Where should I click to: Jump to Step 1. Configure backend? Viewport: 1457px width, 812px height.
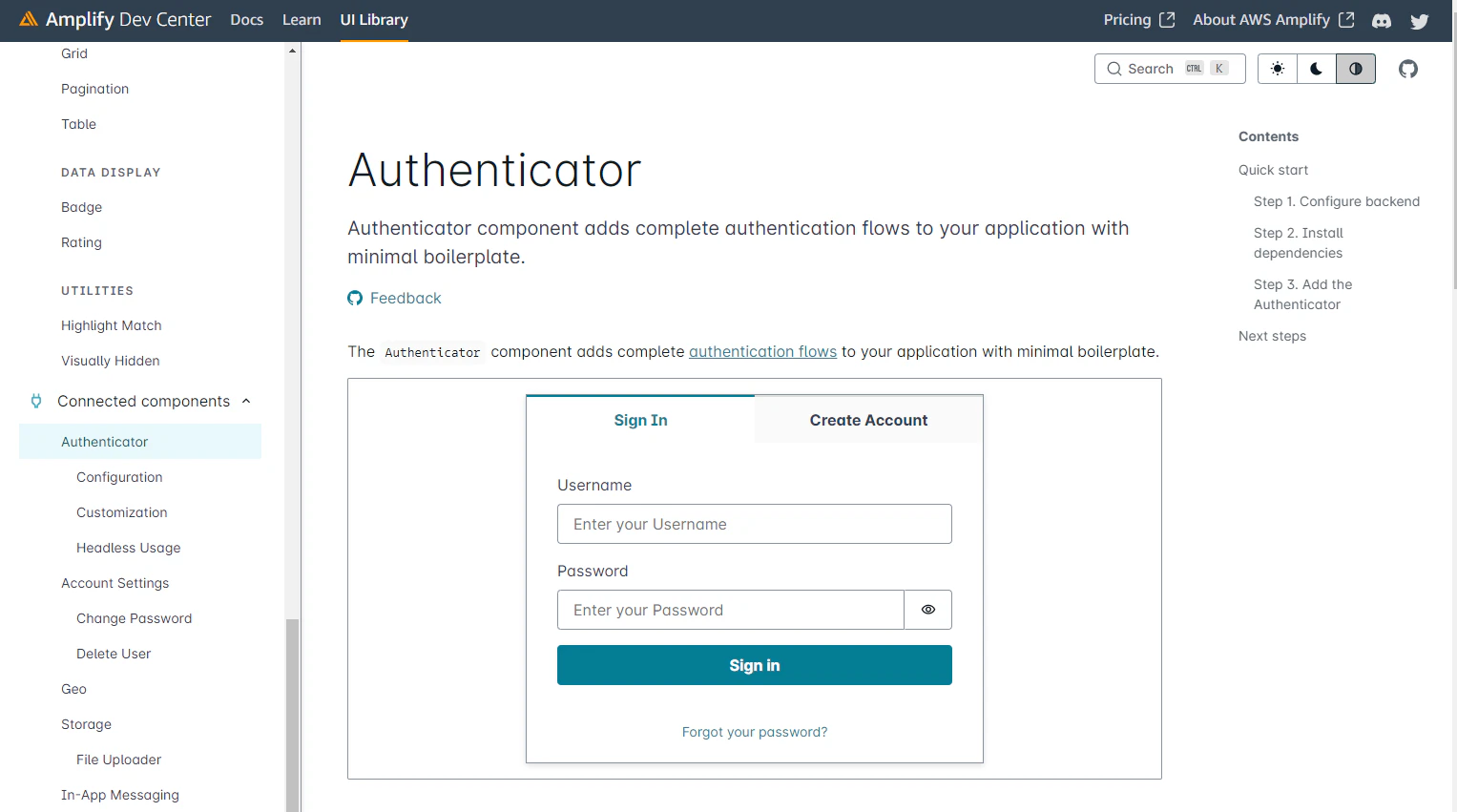click(1337, 201)
